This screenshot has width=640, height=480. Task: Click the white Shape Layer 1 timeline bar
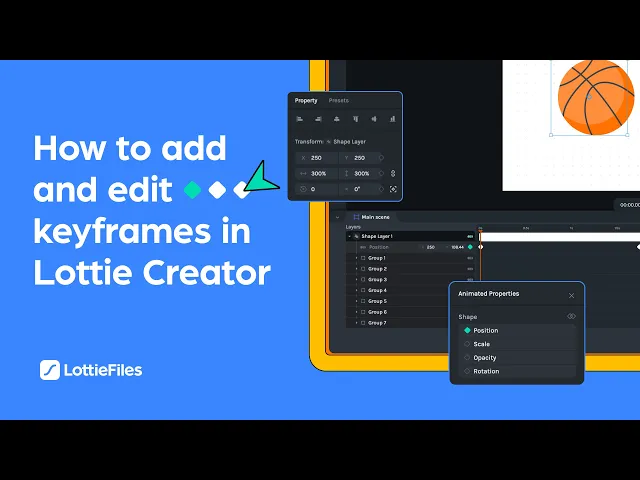click(x=560, y=237)
